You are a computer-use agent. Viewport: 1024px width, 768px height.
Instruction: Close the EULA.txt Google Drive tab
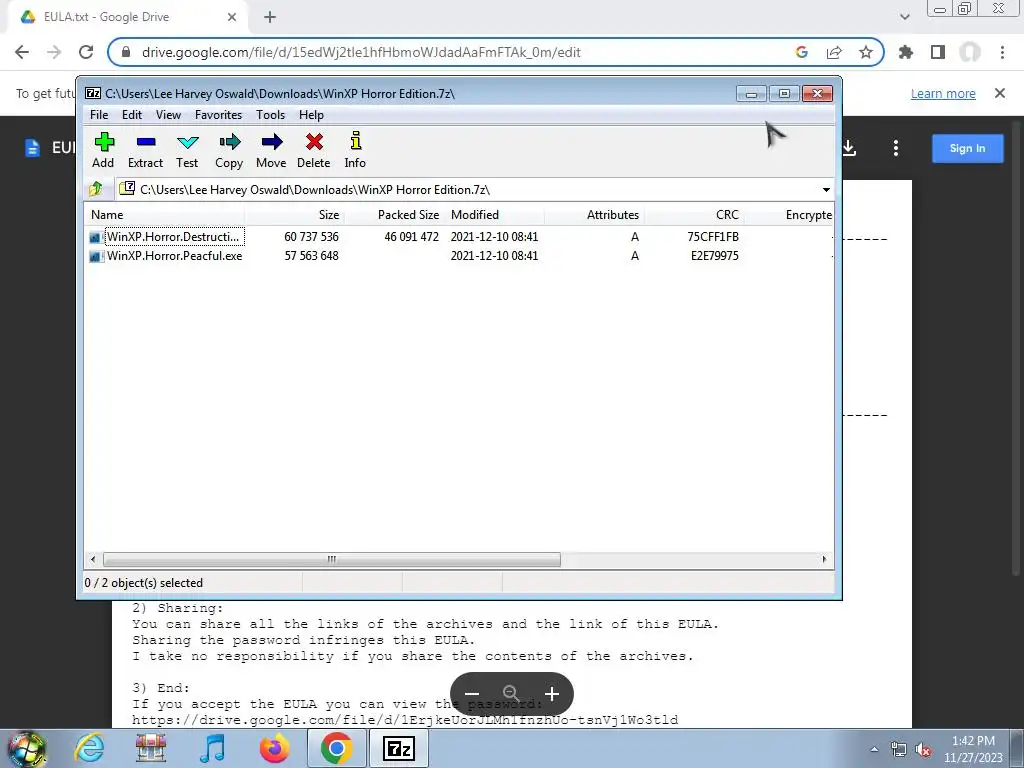tap(232, 17)
